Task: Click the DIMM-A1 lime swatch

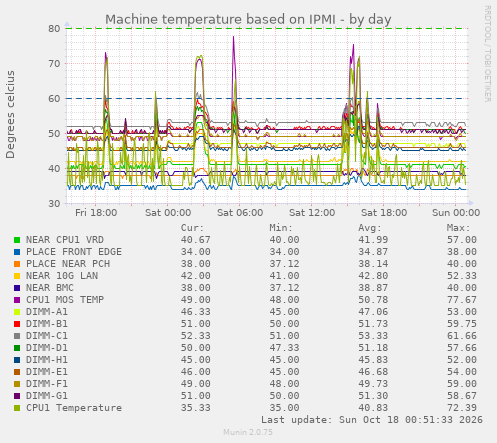Action: tap(17, 312)
